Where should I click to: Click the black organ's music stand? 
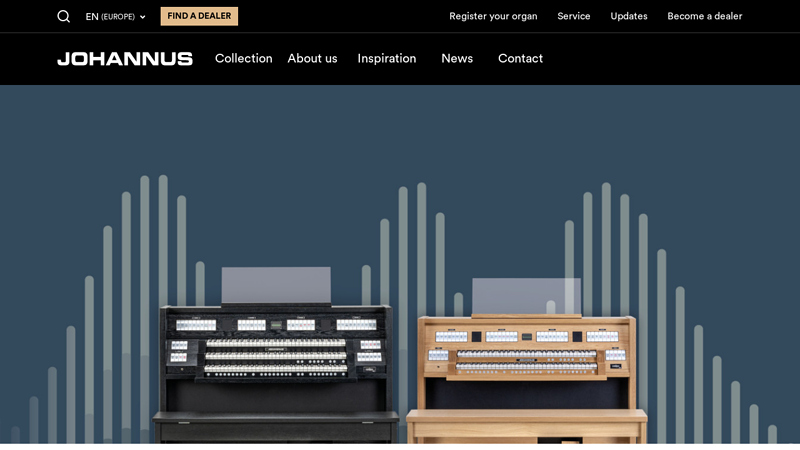click(276, 285)
